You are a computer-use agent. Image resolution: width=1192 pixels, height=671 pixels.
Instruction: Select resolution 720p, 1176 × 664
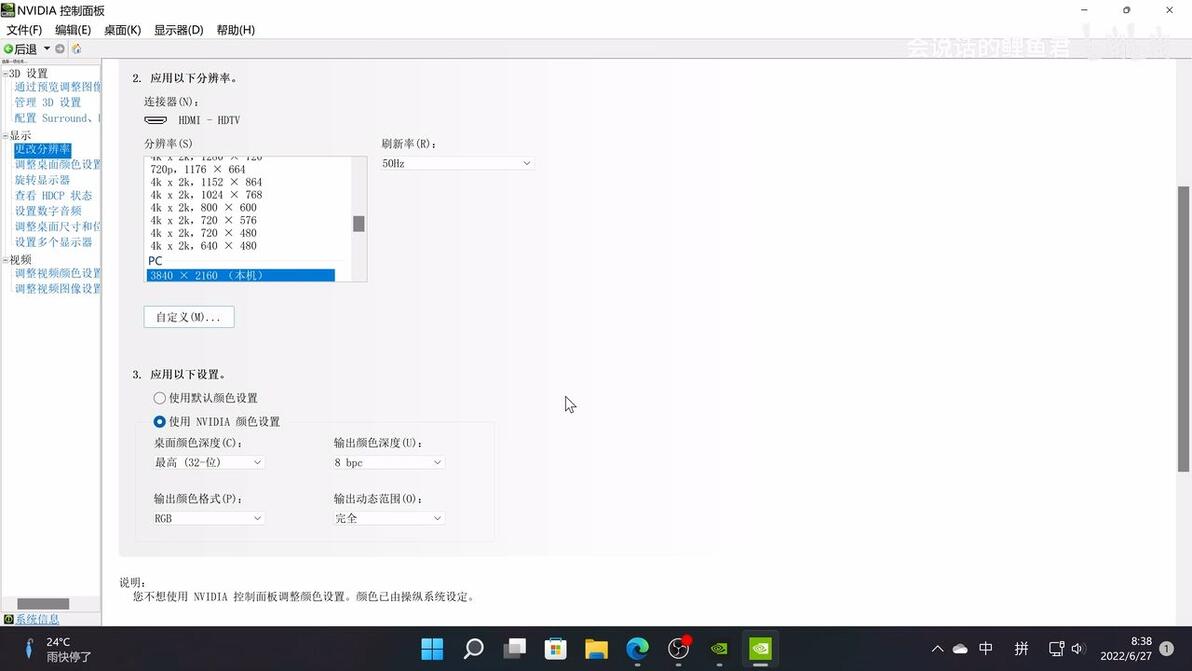point(198,169)
